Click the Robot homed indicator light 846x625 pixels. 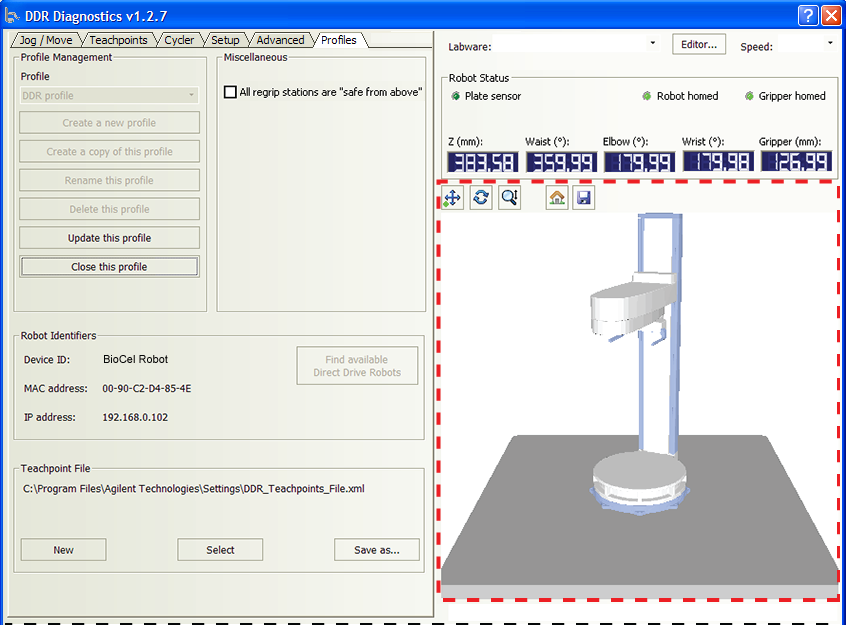tap(647, 96)
